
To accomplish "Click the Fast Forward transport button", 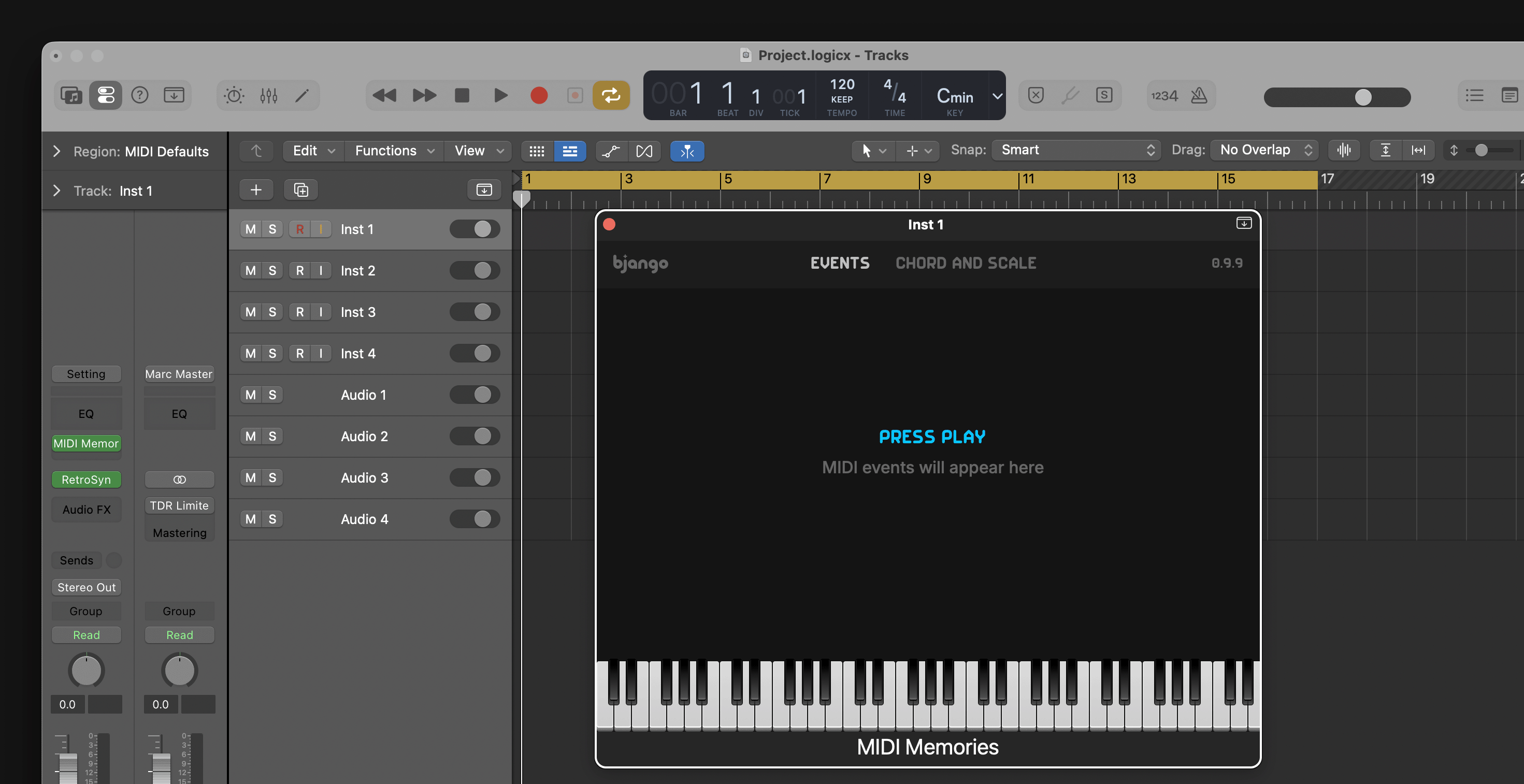I will [x=424, y=95].
